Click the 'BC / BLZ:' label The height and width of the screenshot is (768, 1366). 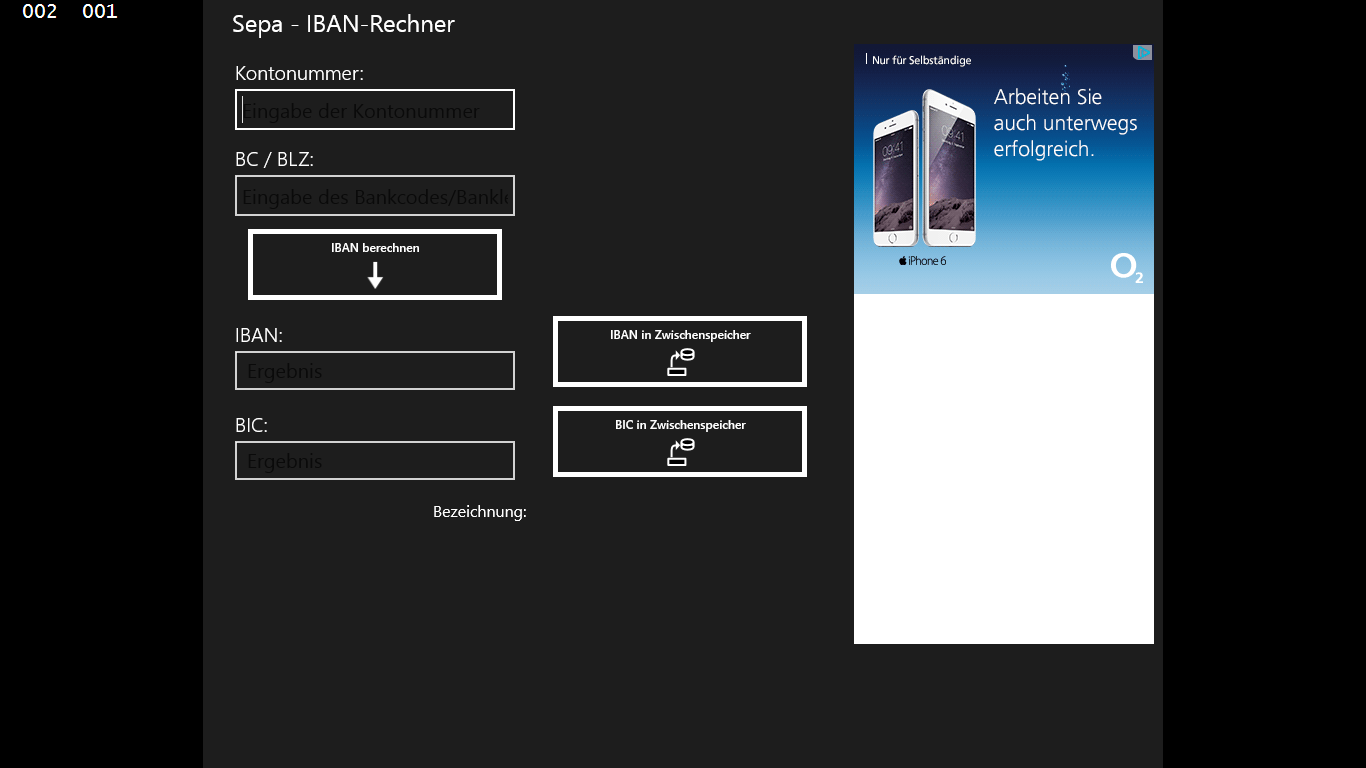click(275, 159)
